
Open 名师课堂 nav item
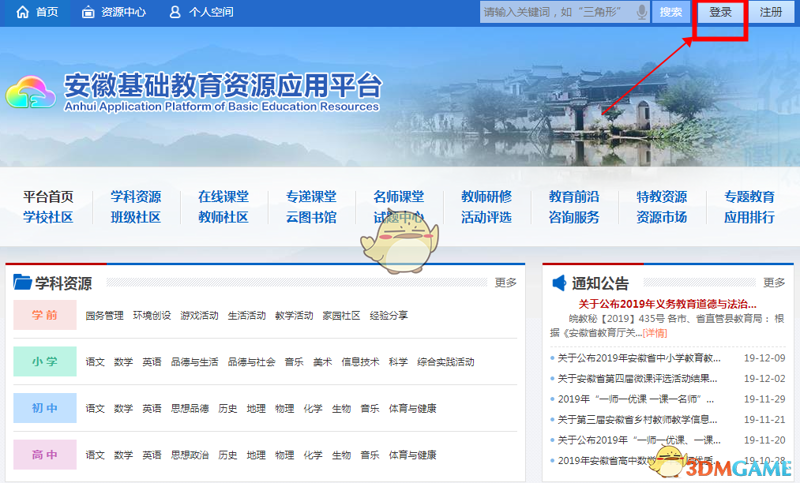[x=398, y=196]
